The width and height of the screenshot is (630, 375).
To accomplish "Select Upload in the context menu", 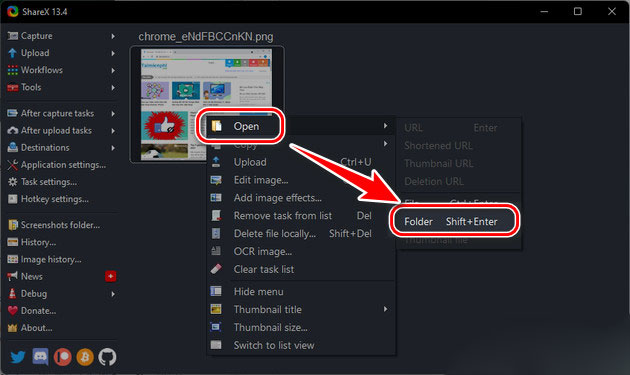I will [x=301, y=162].
